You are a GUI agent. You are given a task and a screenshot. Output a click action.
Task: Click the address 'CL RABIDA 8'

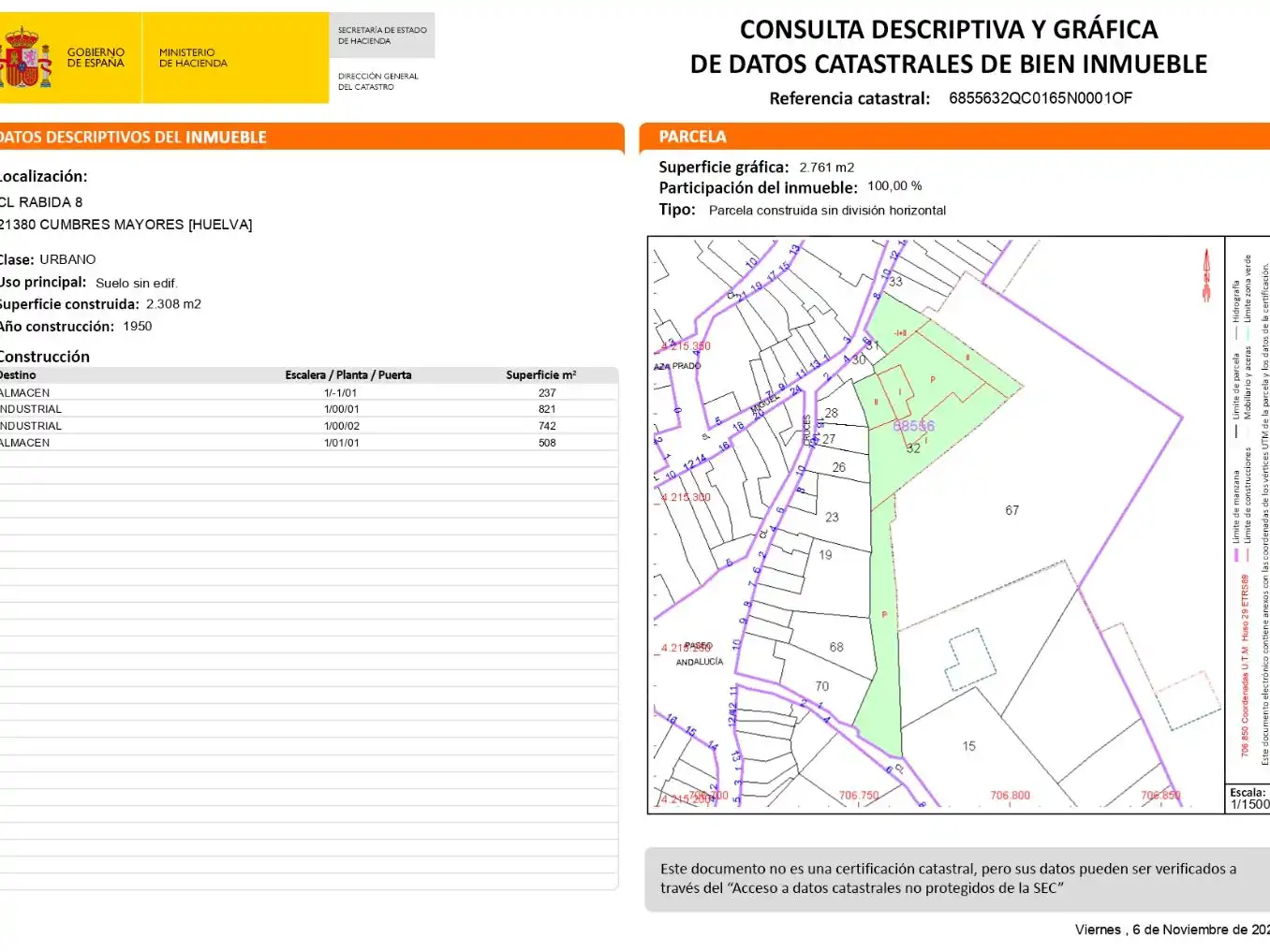tap(41, 202)
